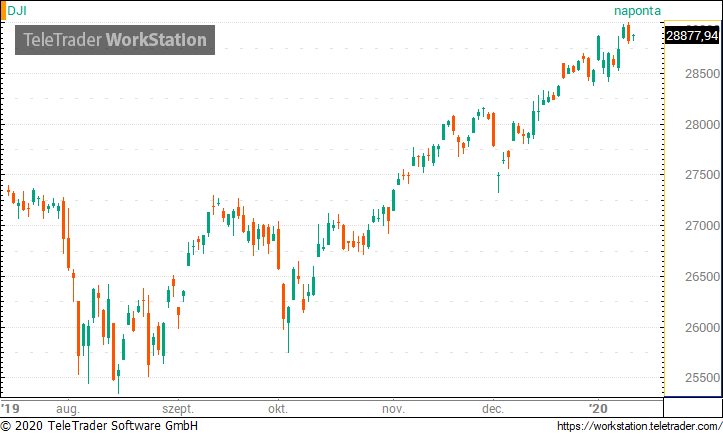Click the DJI symbol label

click(x=17, y=11)
